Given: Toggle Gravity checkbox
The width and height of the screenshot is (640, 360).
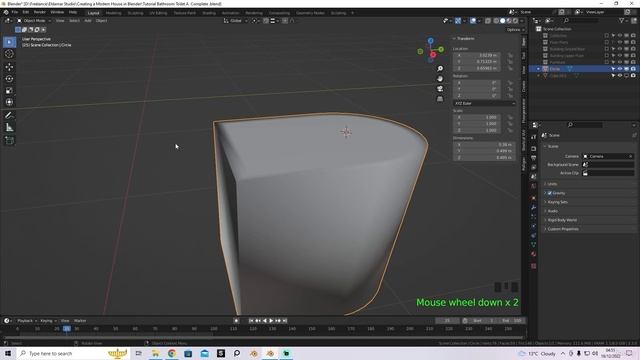Looking at the screenshot, I should pos(550,193).
